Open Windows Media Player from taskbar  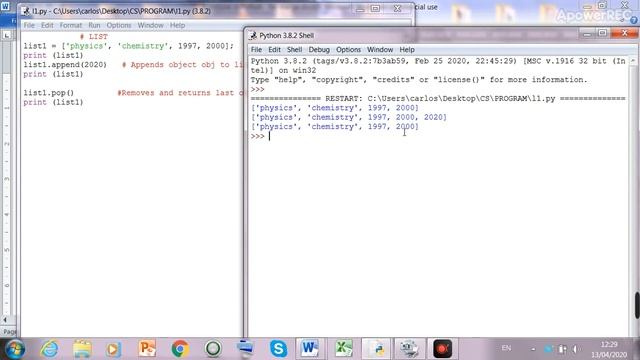[114, 349]
